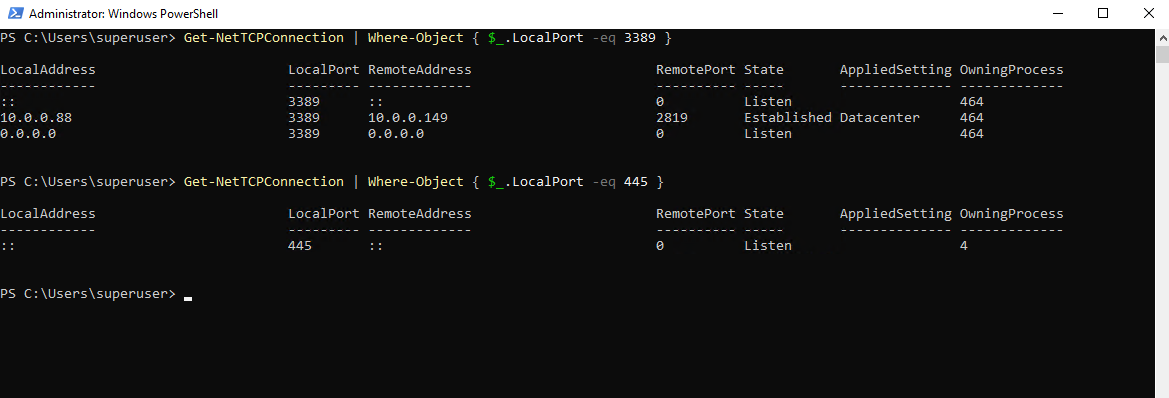Viewport: 1169px width, 398px height.
Task: Click the Established state value
Action: tap(787, 118)
